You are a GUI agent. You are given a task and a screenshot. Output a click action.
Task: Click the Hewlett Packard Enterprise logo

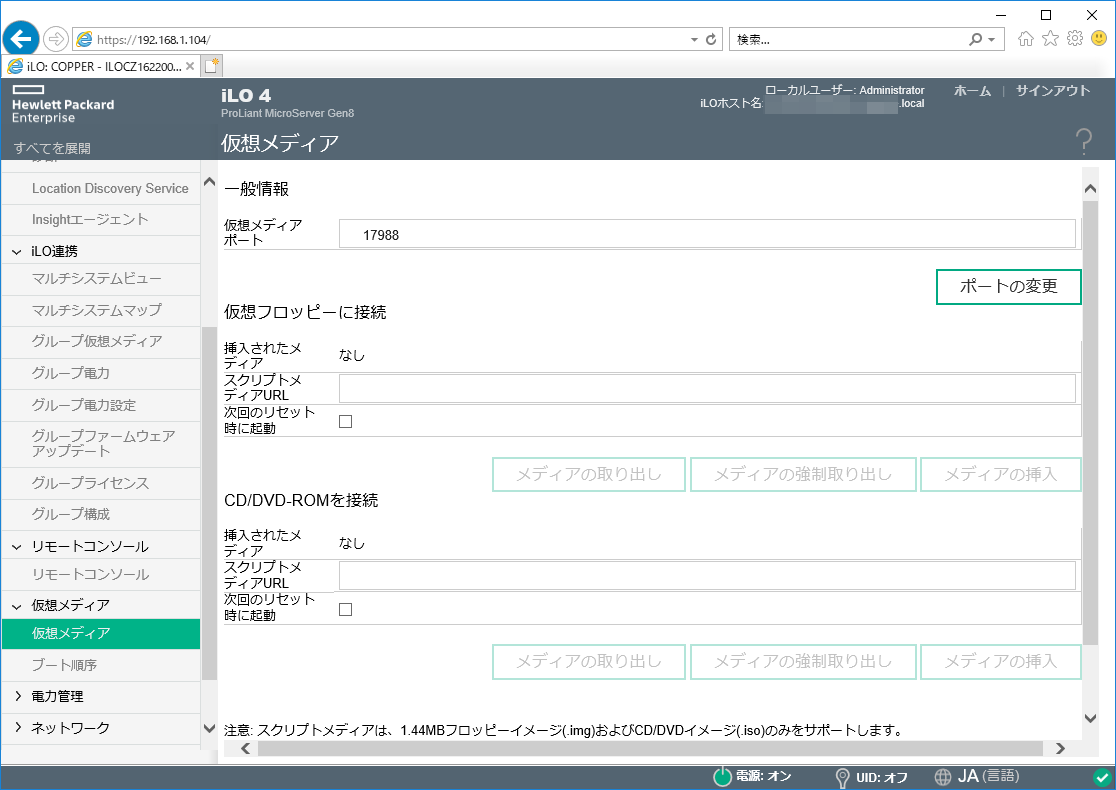pyautogui.click(x=63, y=105)
